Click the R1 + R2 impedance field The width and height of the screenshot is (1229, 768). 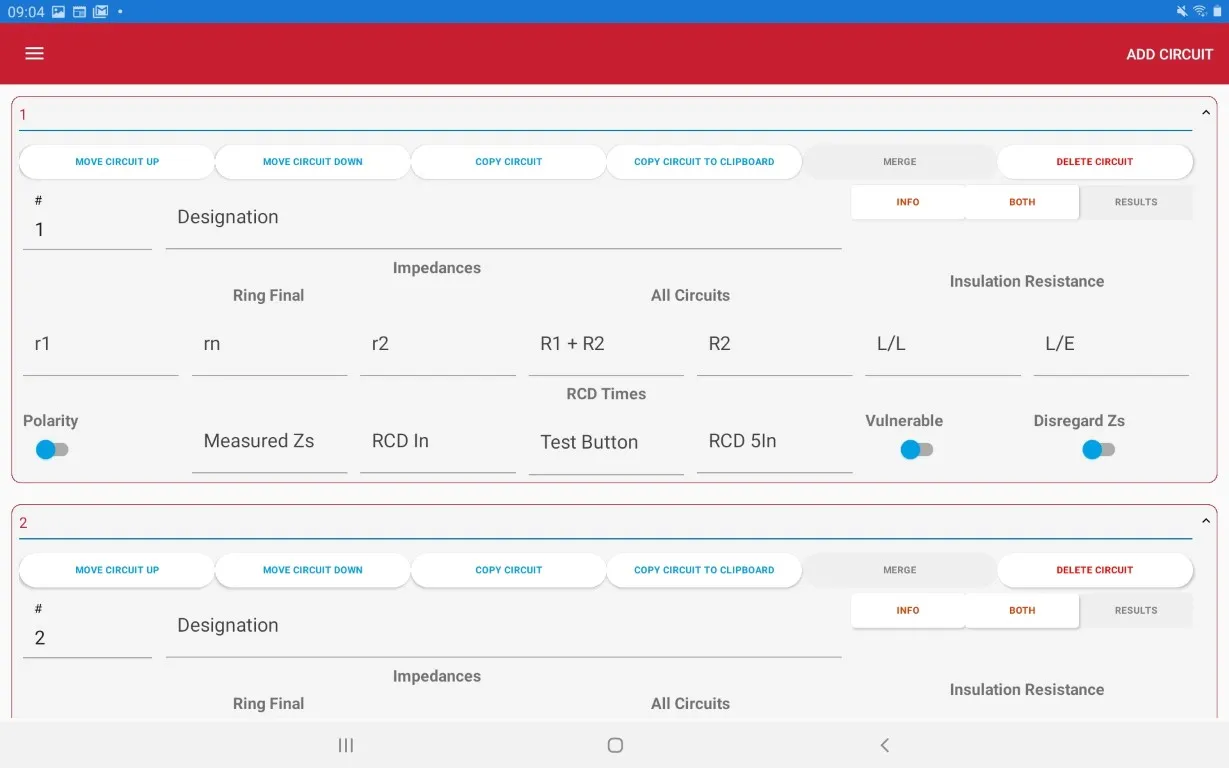[606, 345]
